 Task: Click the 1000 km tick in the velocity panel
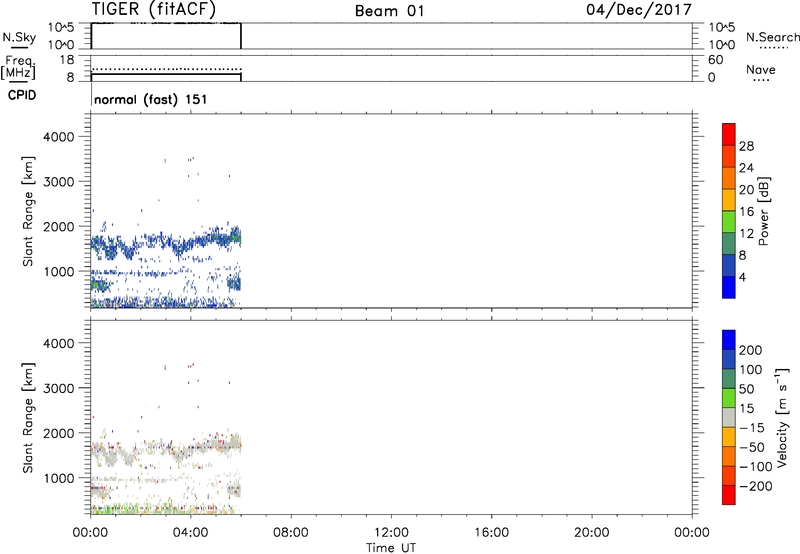click(59, 478)
